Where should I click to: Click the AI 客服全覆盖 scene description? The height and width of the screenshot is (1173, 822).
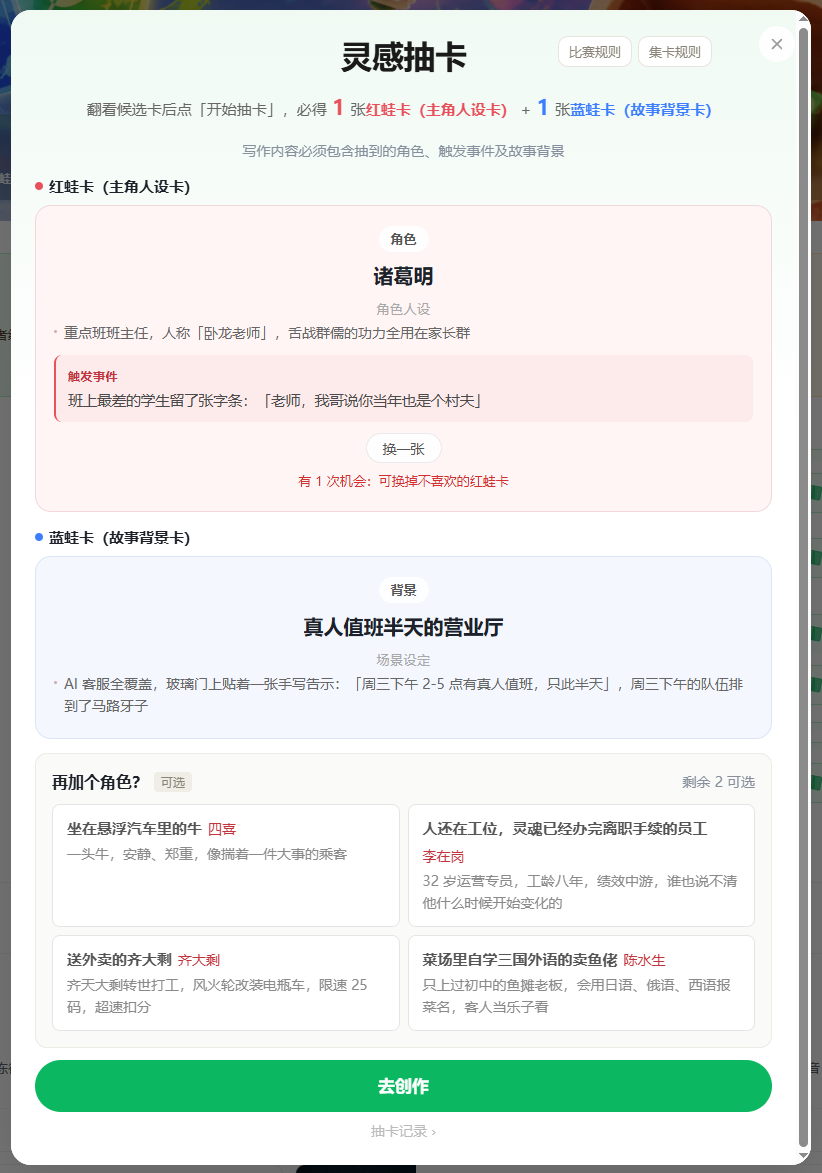pyautogui.click(x=404, y=694)
